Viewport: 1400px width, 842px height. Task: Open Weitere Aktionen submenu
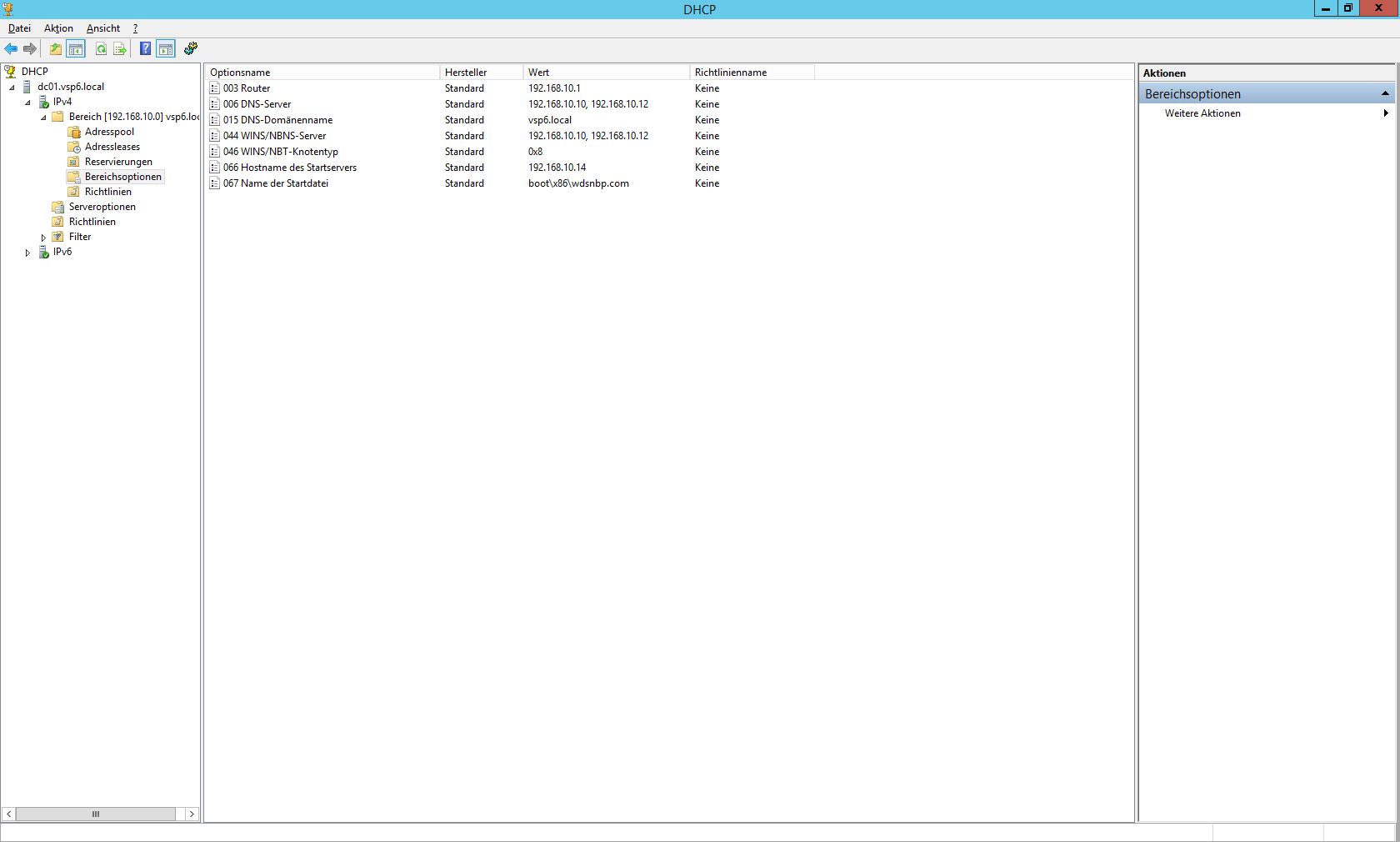click(x=1202, y=113)
